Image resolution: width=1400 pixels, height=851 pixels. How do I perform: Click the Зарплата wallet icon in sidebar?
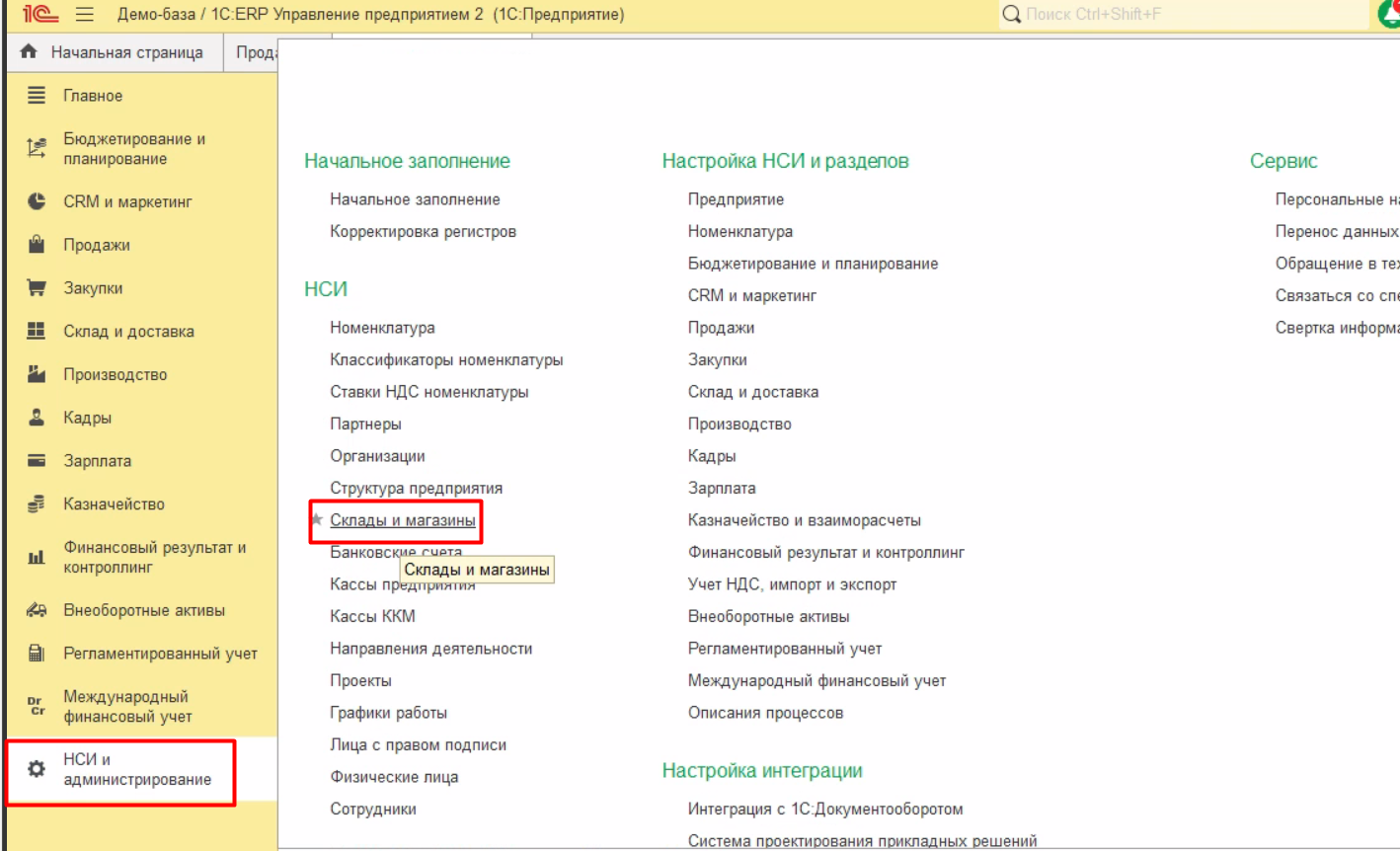click(37, 461)
